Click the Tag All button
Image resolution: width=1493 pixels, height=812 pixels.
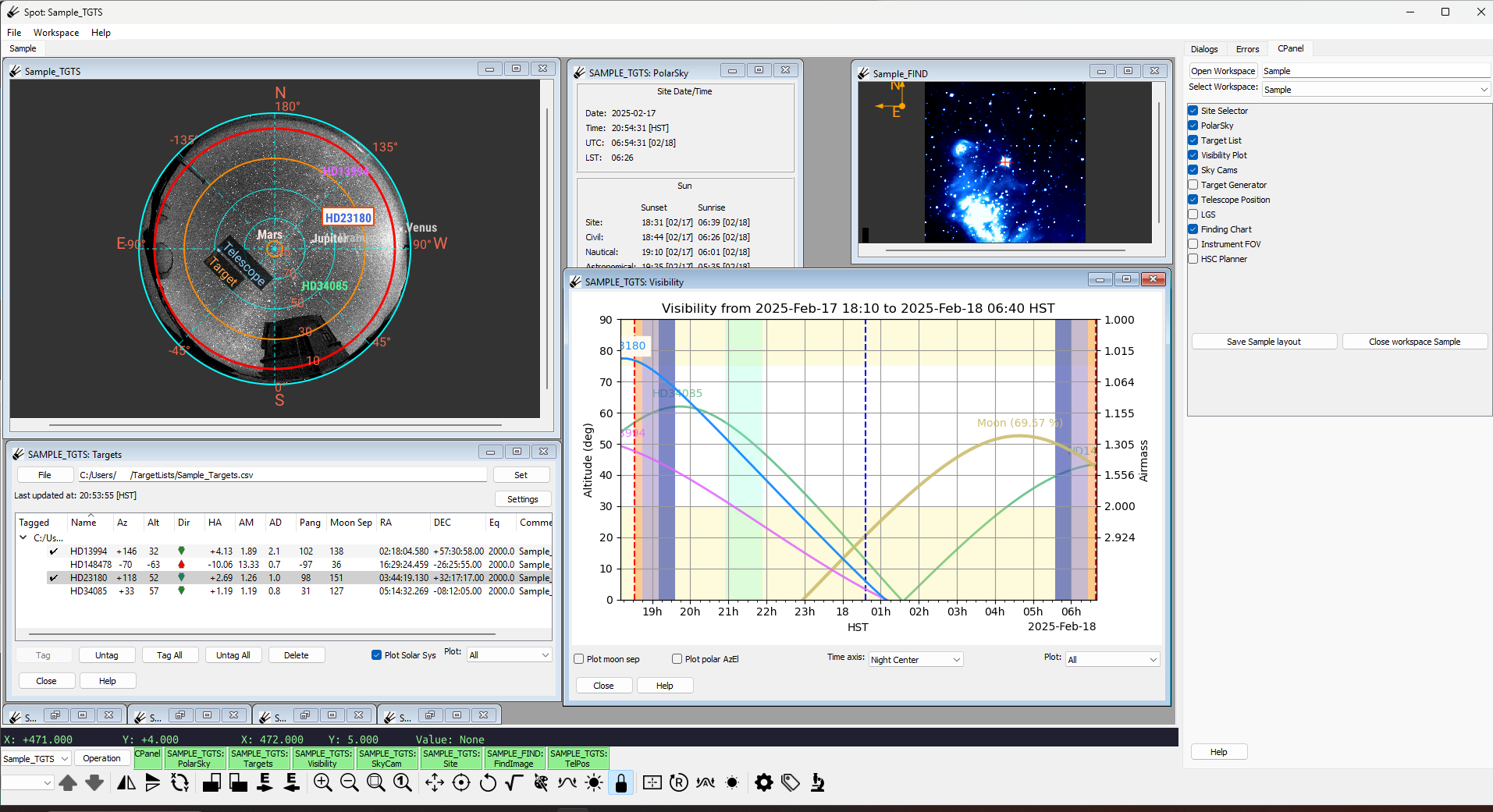pos(169,655)
